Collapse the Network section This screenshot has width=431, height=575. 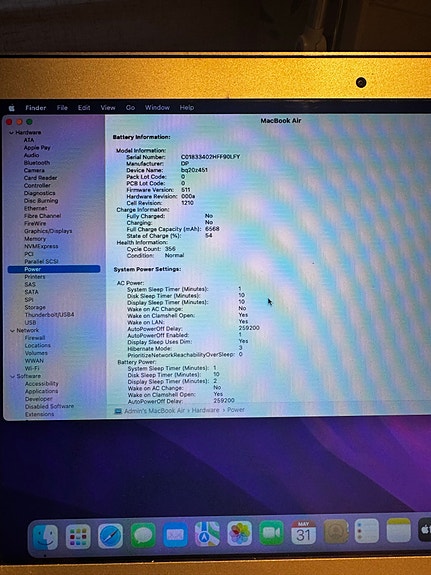(x=12, y=330)
